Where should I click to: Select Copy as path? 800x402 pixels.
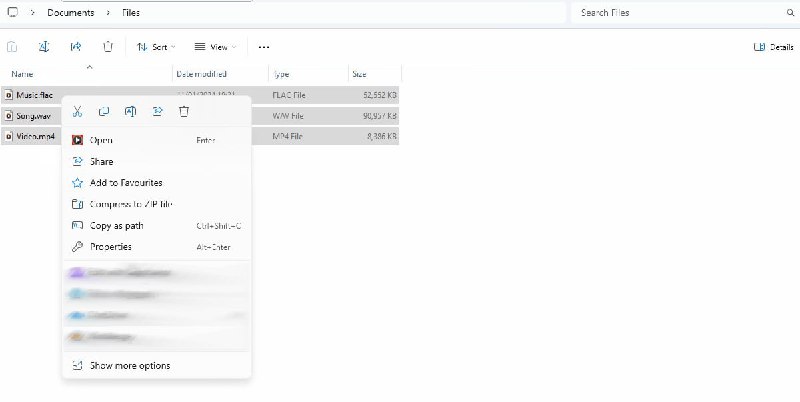coord(117,226)
